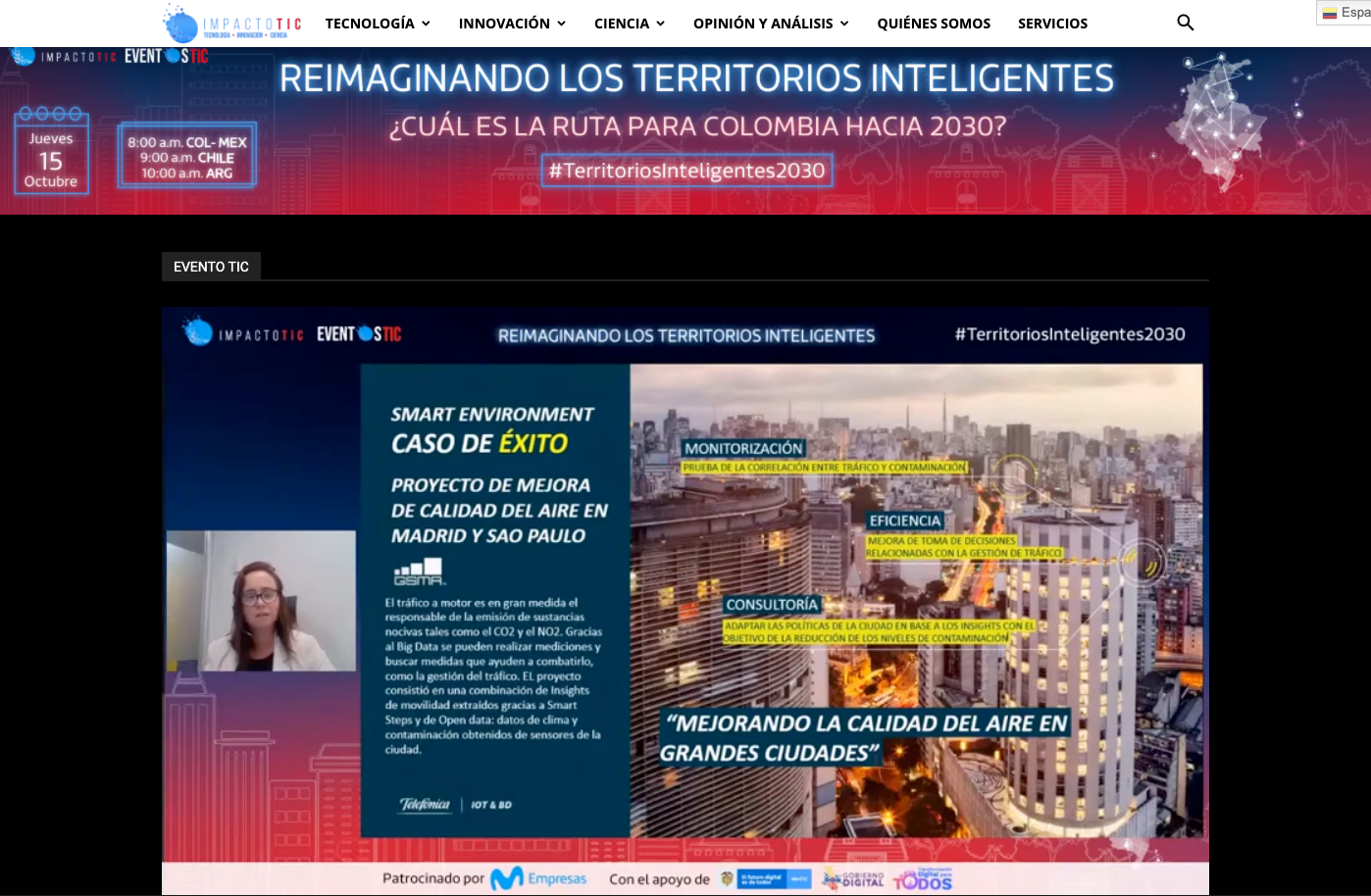Image resolution: width=1371 pixels, height=896 pixels.
Task: Click the Consultoría label on slide
Action: pos(772,605)
